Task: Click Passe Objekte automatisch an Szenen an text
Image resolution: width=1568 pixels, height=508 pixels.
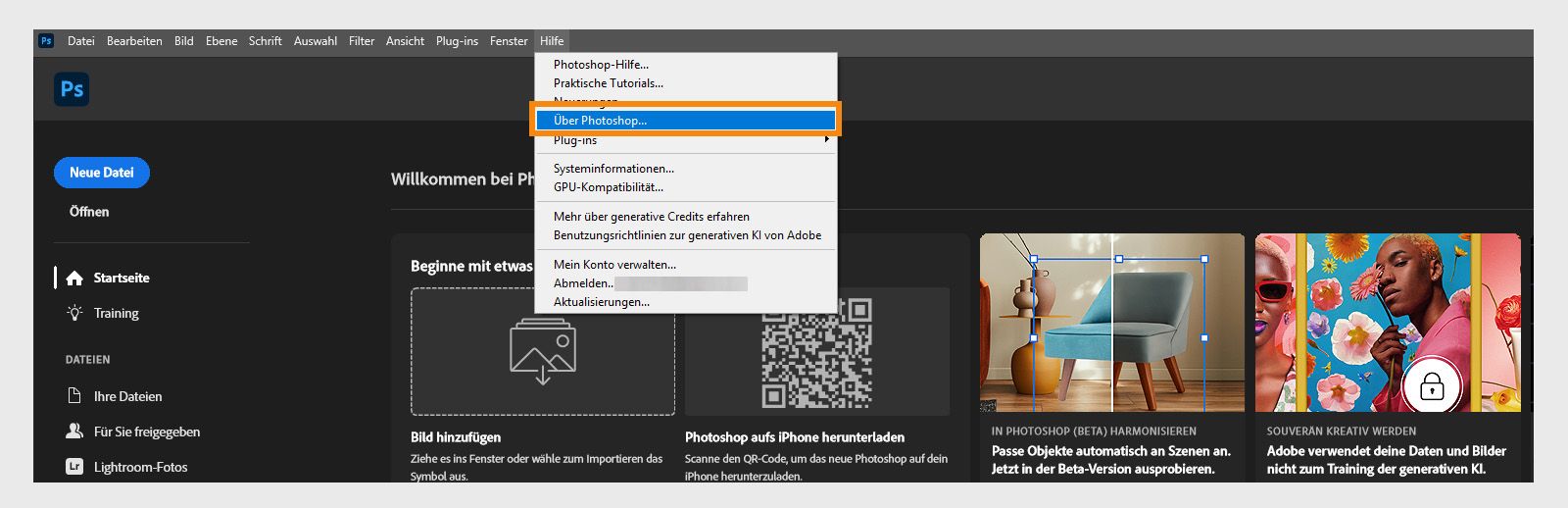Action: 1111,451
